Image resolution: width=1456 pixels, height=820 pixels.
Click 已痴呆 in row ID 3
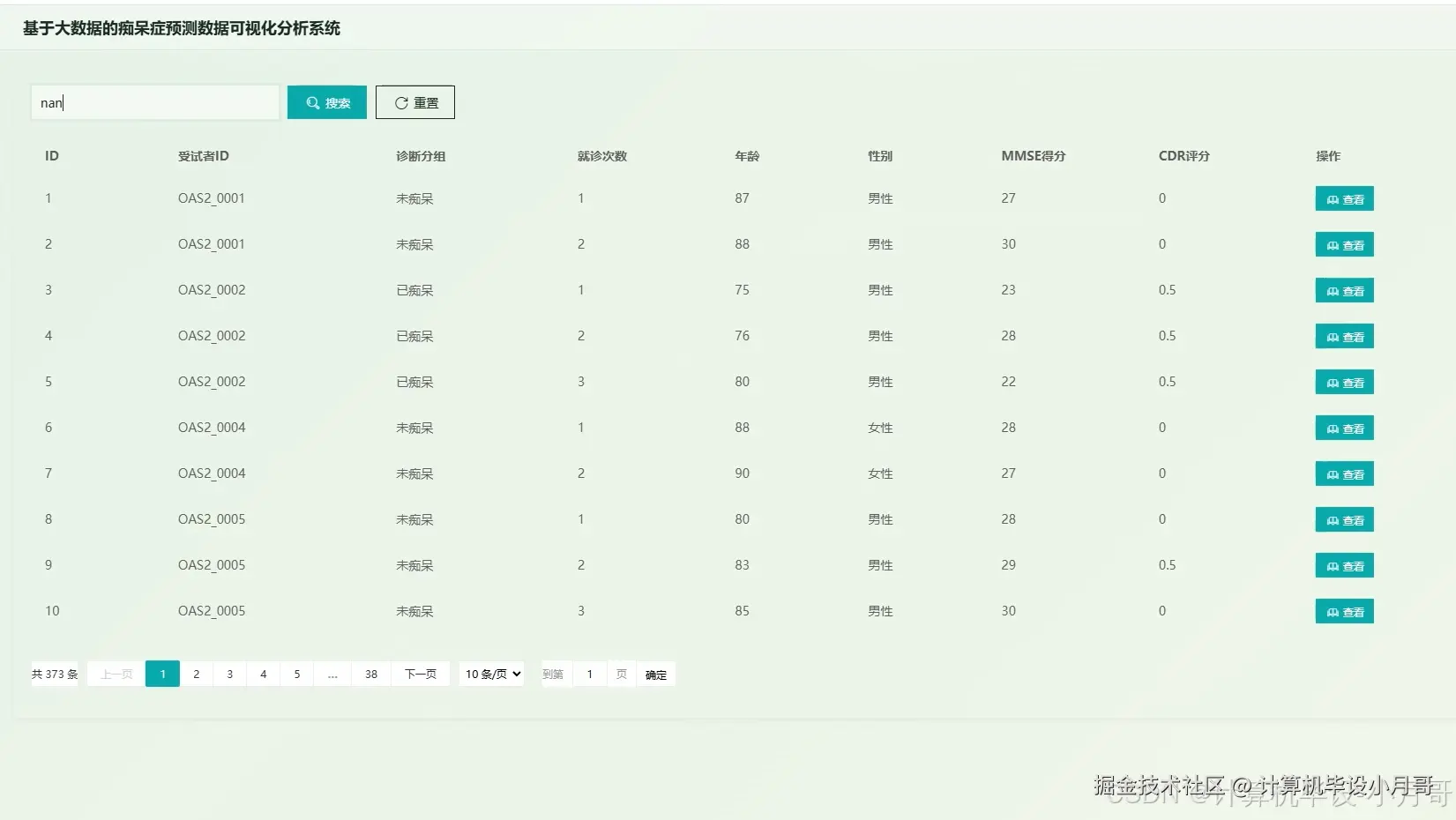pos(414,290)
